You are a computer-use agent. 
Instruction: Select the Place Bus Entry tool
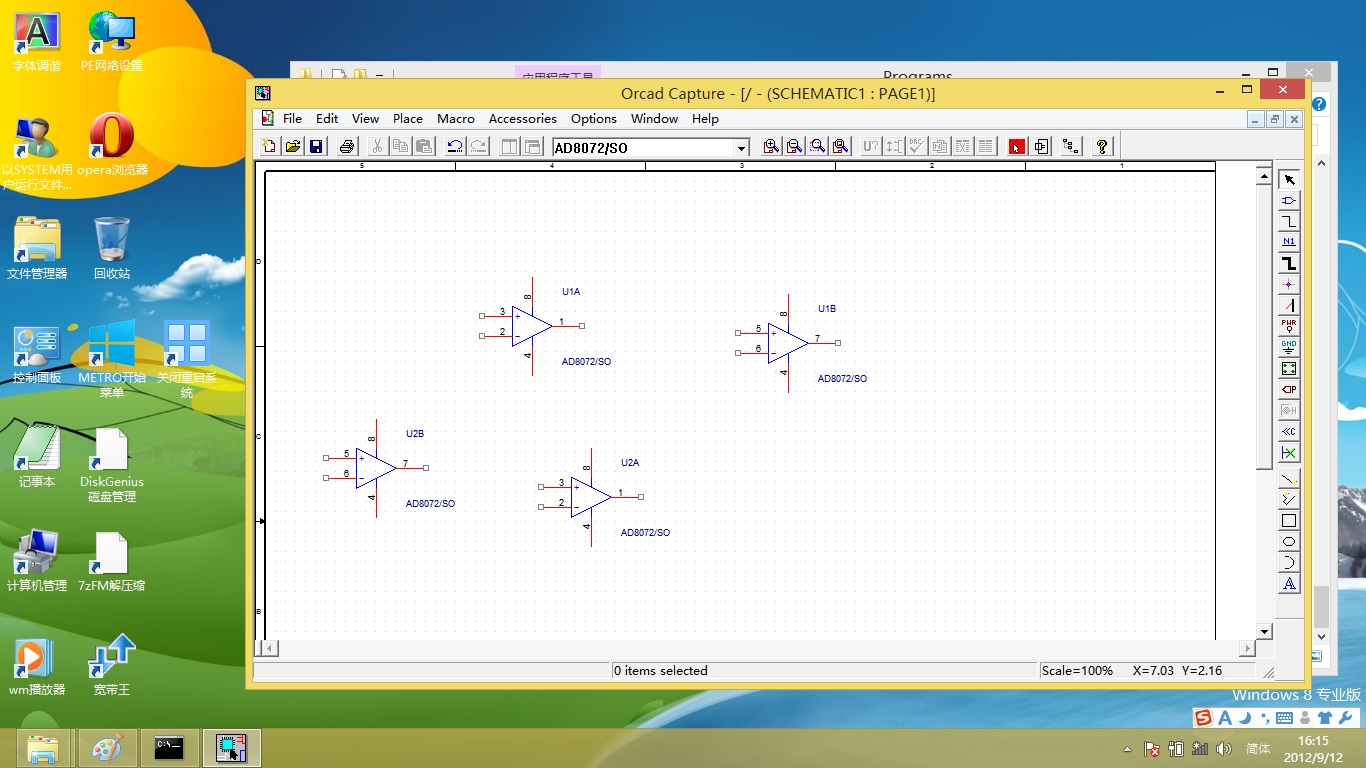1289,305
